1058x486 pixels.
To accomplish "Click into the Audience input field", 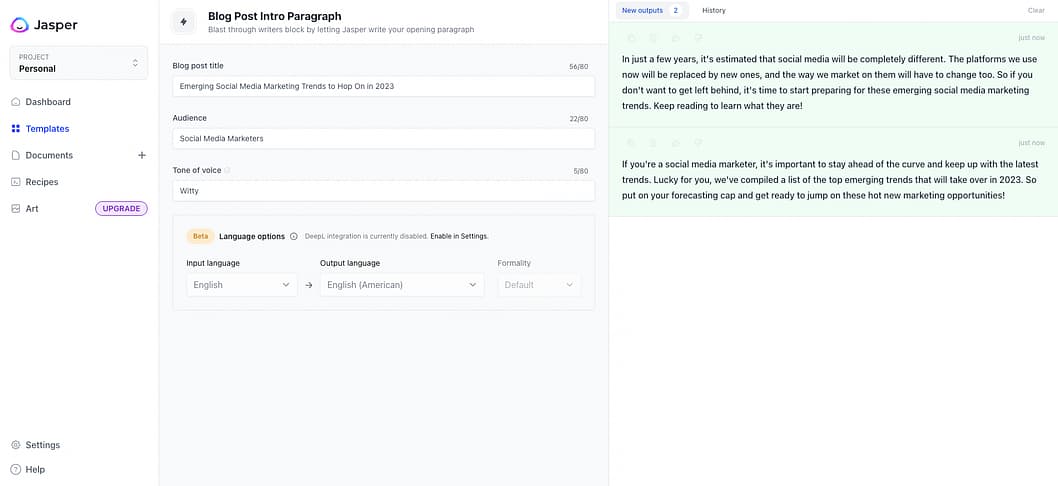I will coord(383,138).
